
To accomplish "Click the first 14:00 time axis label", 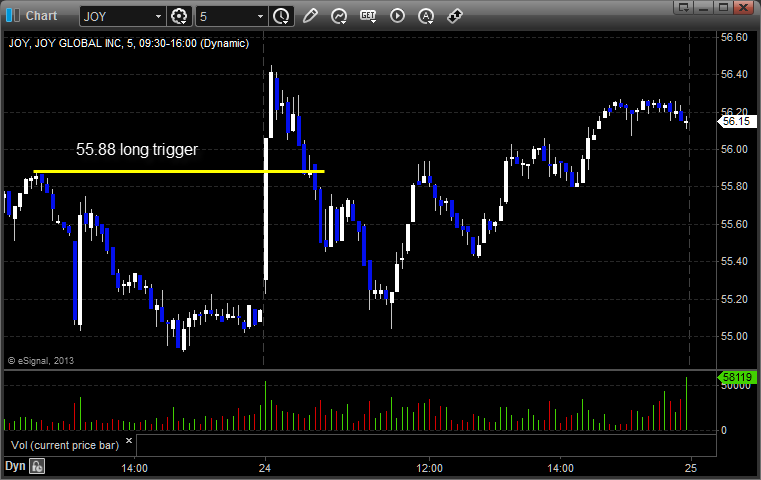I will (134, 468).
